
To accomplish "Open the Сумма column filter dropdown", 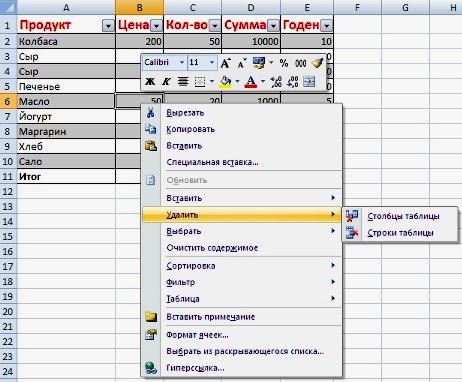I will pos(273,25).
